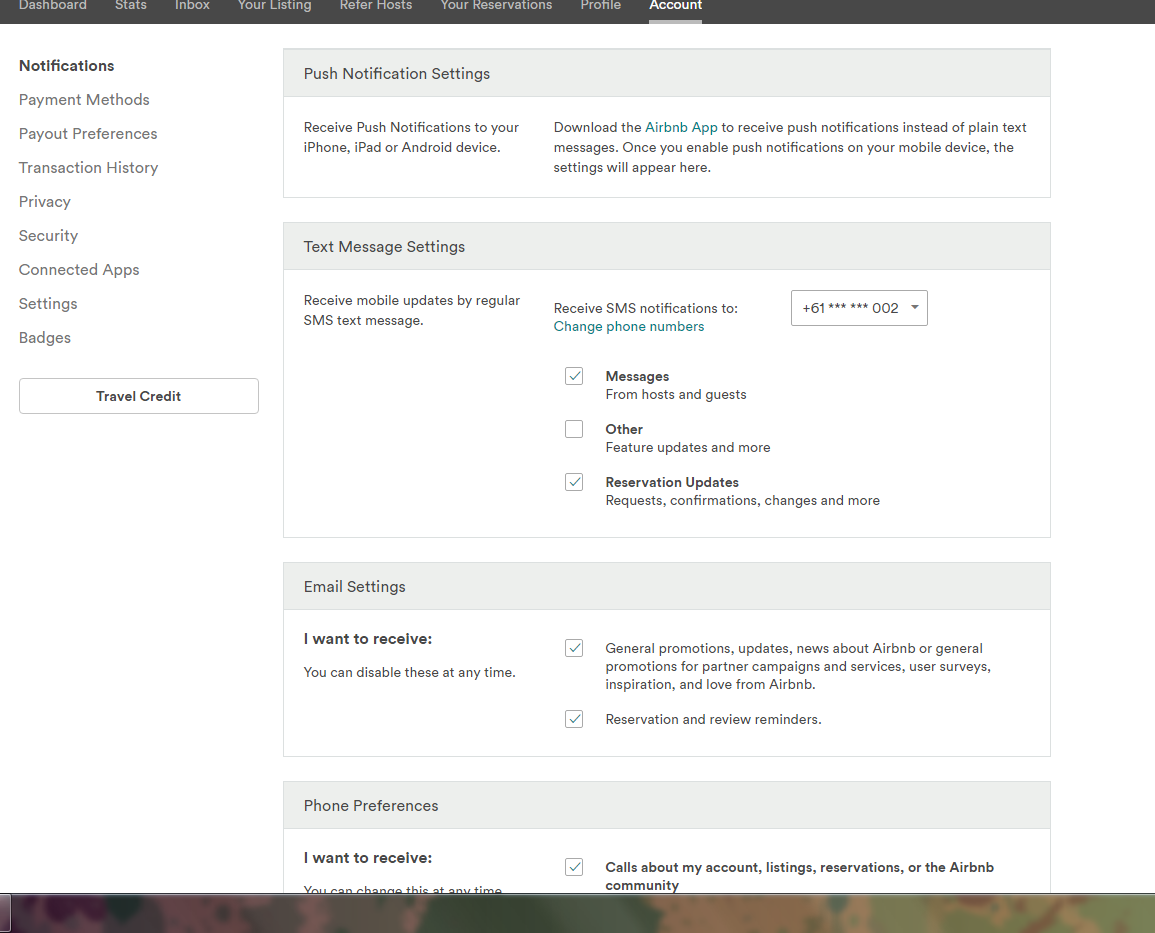Image resolution: width=1155 pixels, height=933 pixels.
Task: Uncheck the Messages SMS checkbox
Action: [x=574, y=376]
